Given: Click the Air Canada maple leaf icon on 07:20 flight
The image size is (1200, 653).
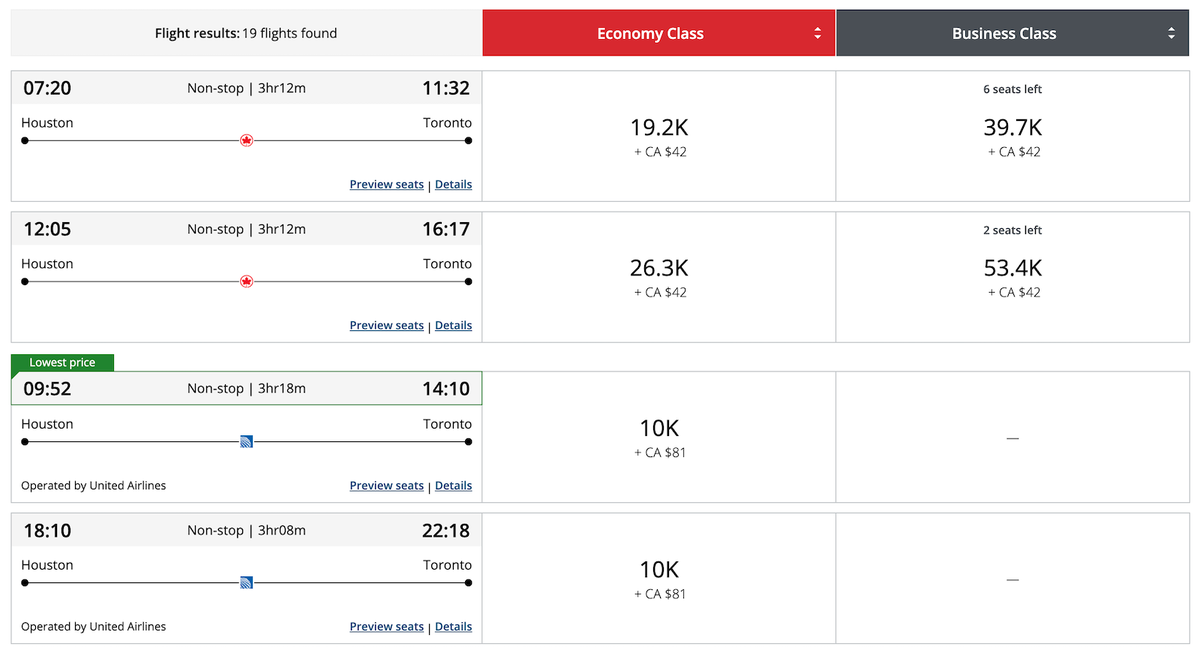Looking at the screenshot, I should (246, 140).
